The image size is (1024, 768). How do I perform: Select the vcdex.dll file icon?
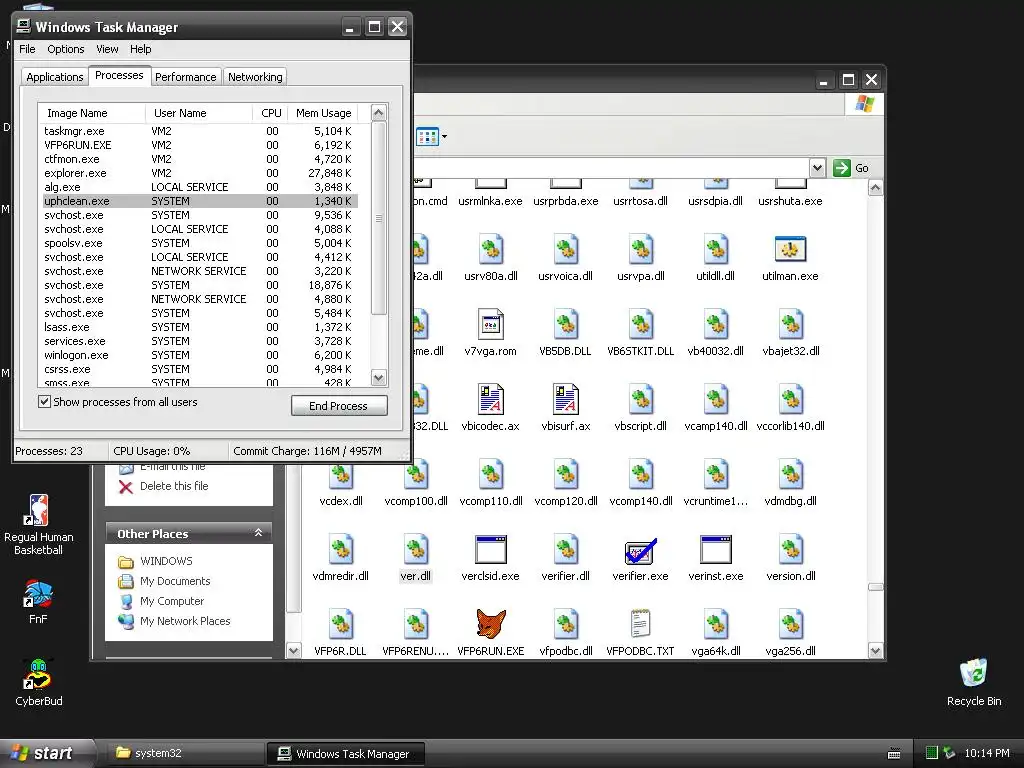(341, 475)
